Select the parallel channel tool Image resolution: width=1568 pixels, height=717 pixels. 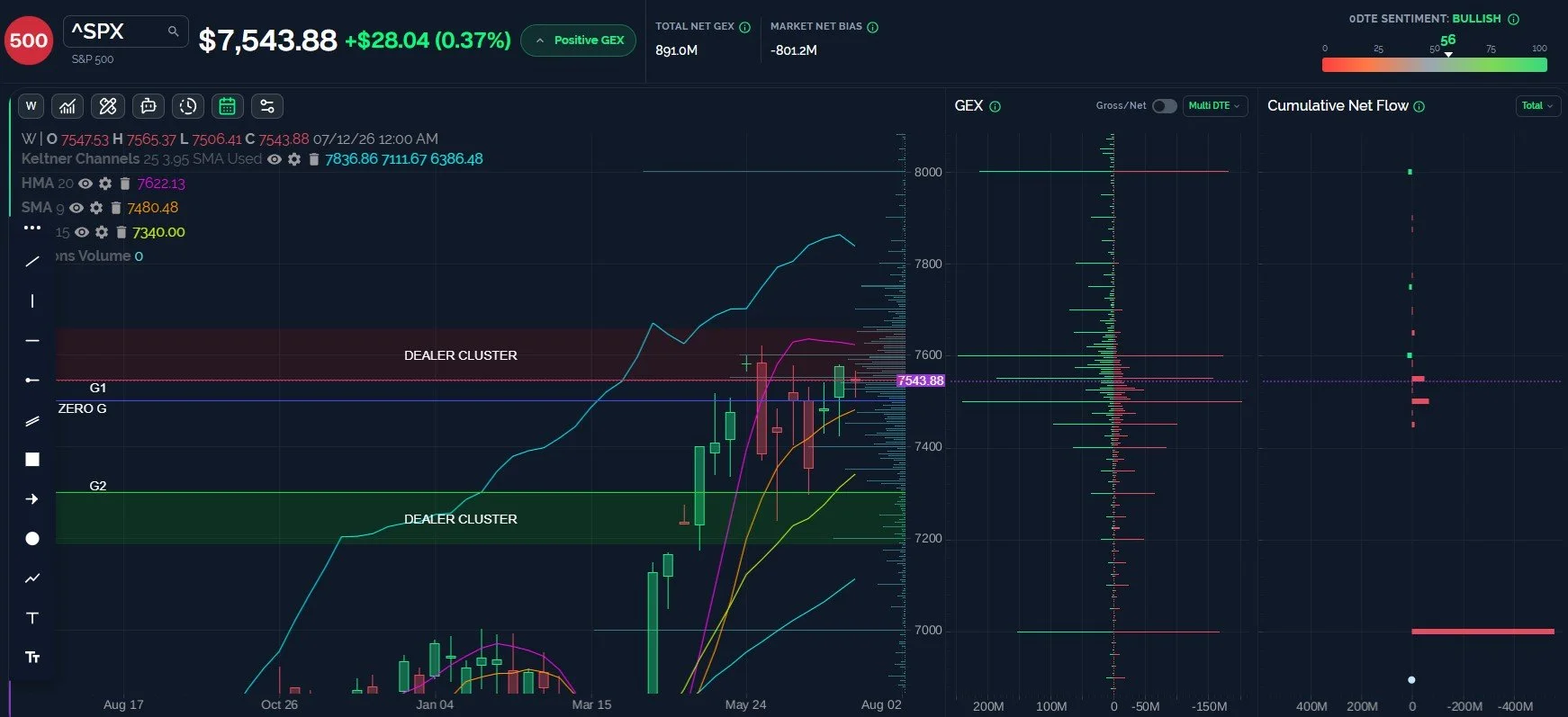pos(32,420)
